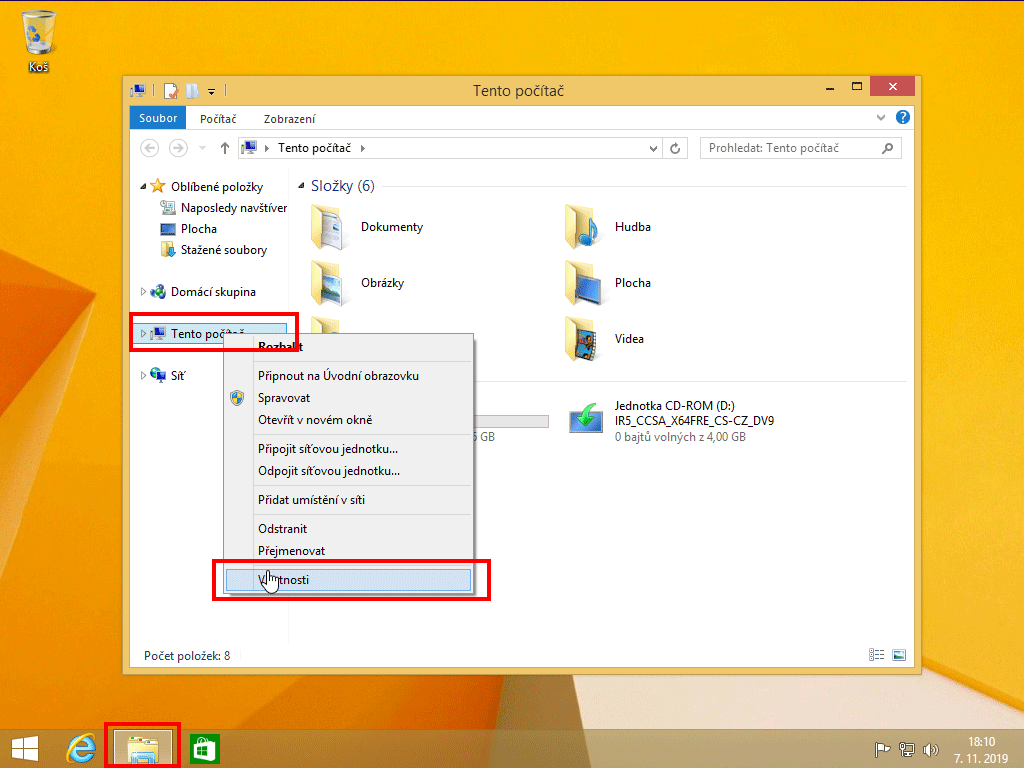Select the Hudba folder icon
Screen dimensions: 1024x768
click(x=581, y=227)
